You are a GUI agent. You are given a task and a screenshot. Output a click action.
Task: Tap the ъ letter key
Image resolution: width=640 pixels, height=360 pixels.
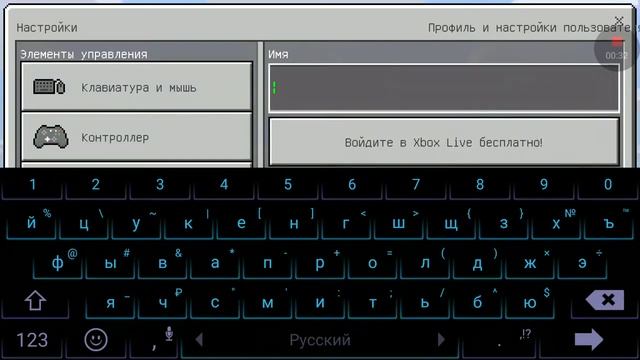point(609,223)
